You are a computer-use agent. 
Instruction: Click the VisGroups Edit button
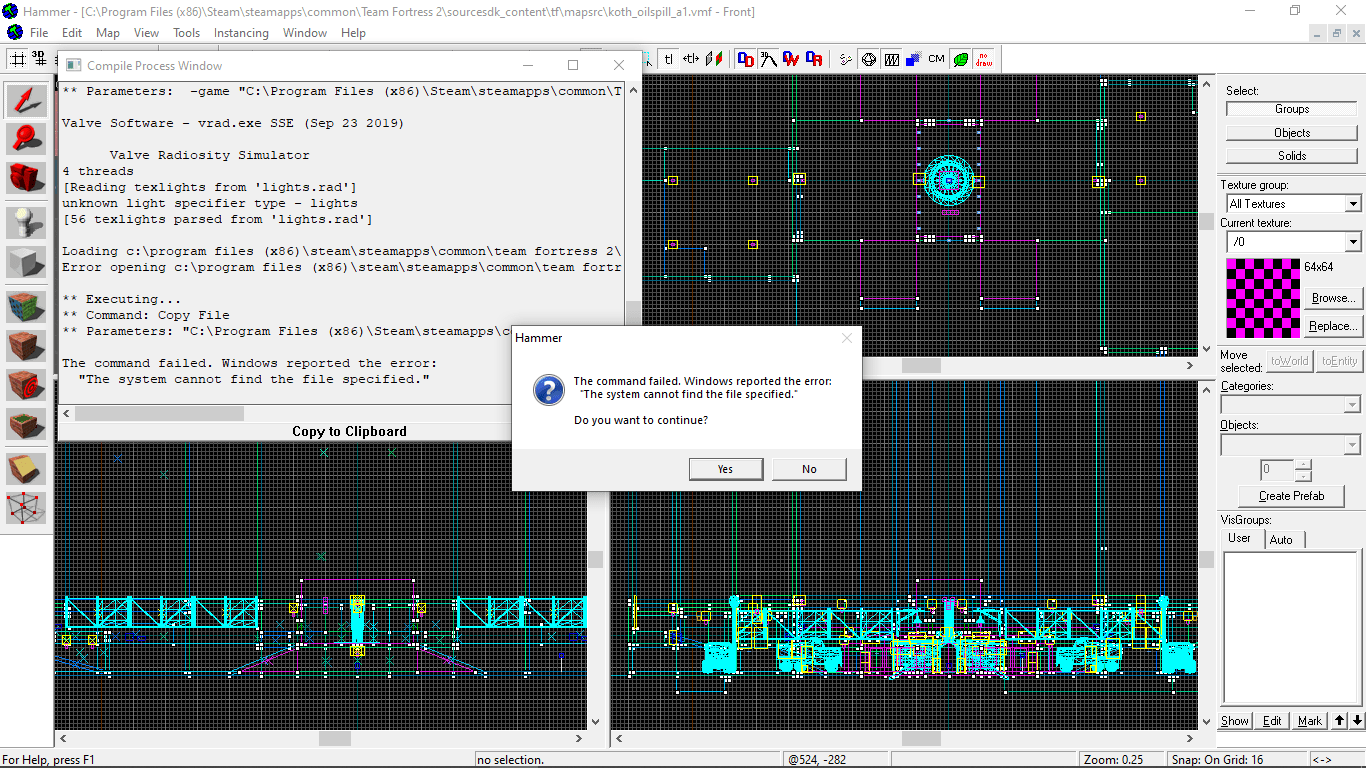tap(1272, 721)
